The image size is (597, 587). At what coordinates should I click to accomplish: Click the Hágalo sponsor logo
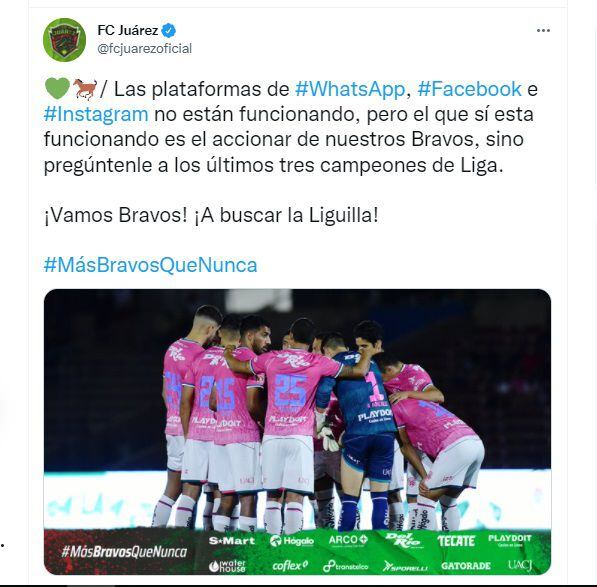click(292, 541)
